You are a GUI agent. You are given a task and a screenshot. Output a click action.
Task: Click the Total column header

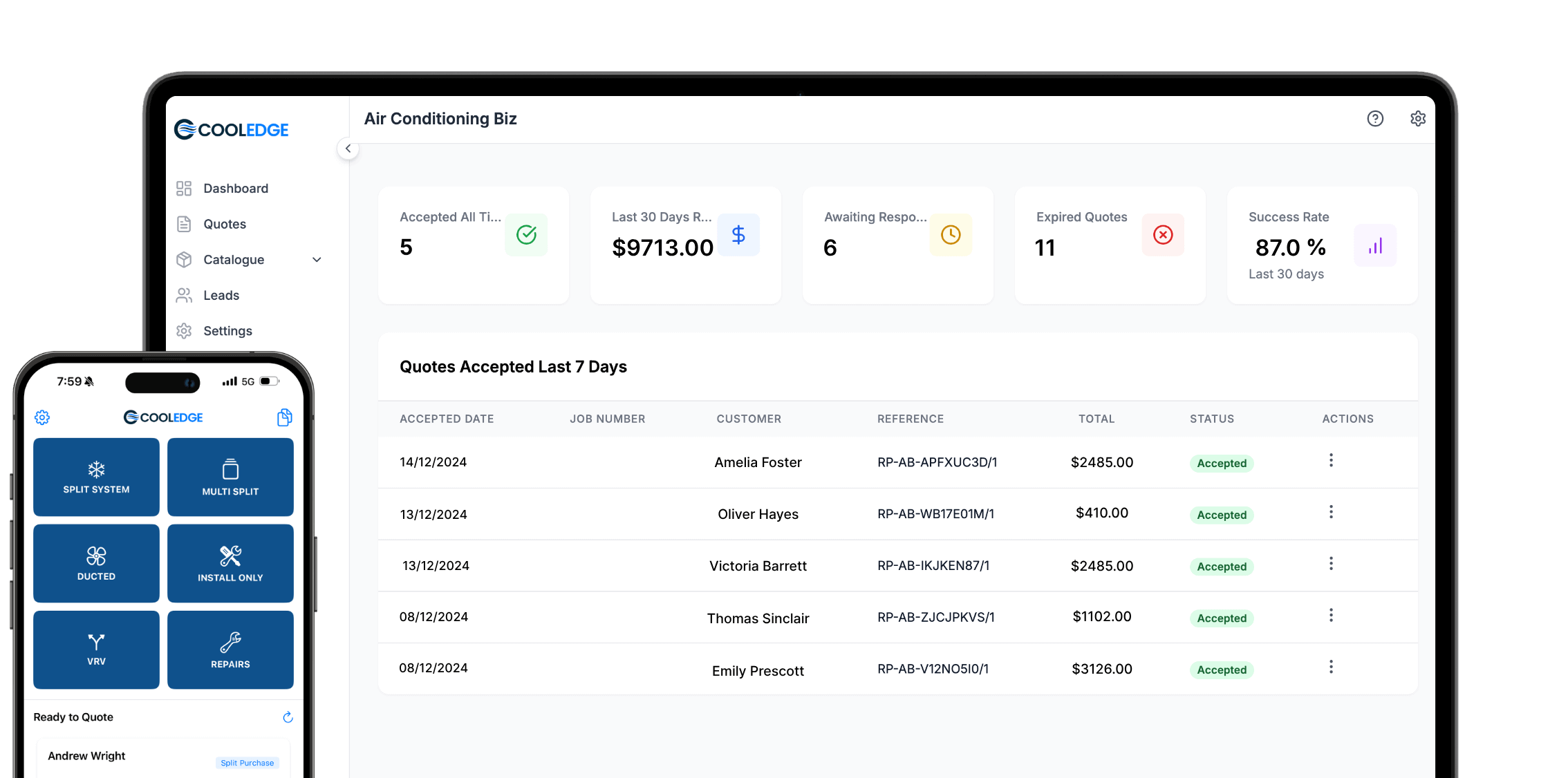coord(1096,419)
